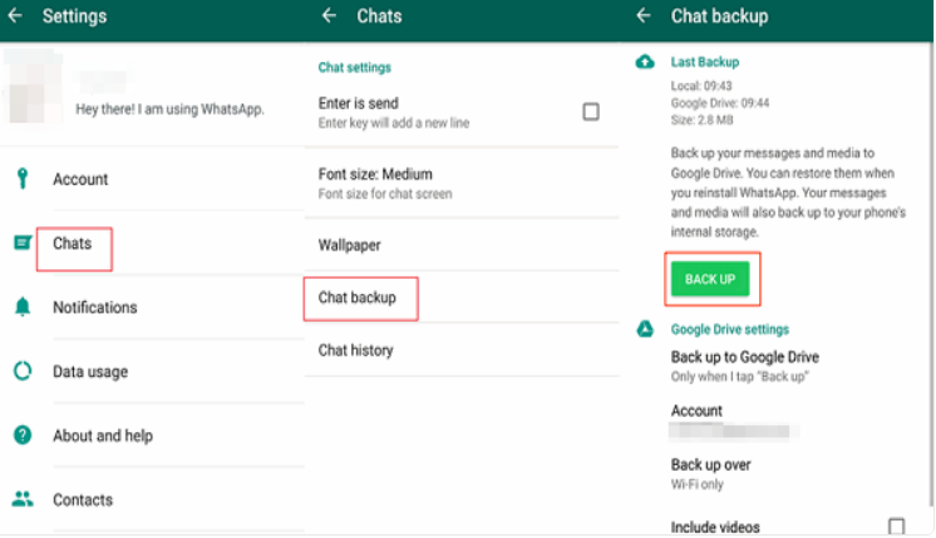936x538 pixels.
Task: Click the data usage circle icon
Action: pos(22,371)
